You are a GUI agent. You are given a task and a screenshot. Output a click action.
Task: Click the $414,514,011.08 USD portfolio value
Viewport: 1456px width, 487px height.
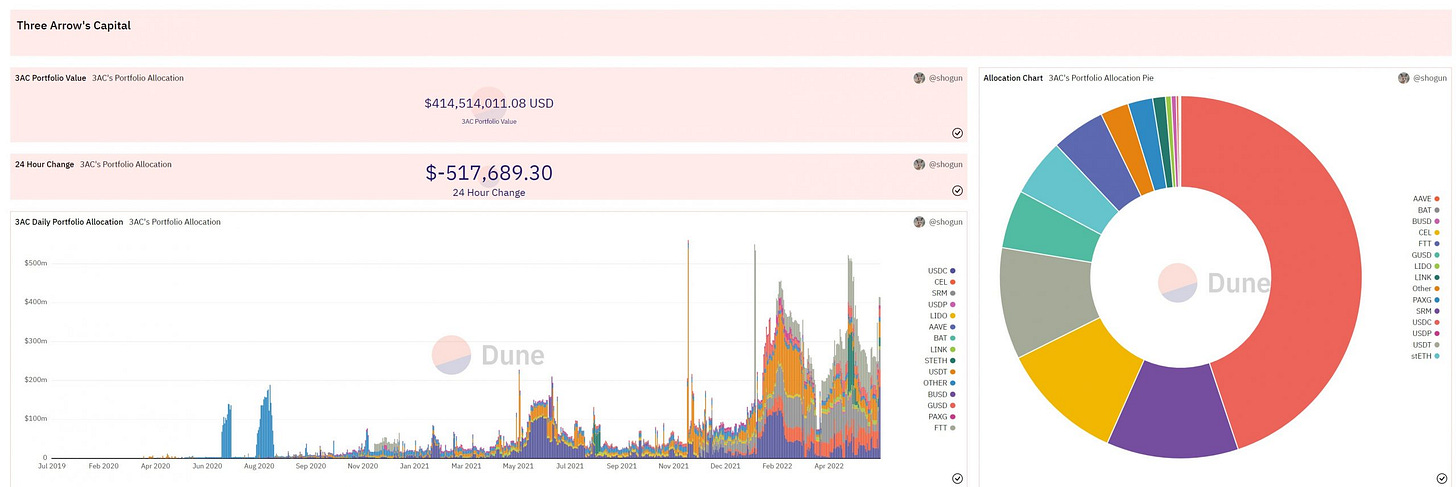click(489, 103)
